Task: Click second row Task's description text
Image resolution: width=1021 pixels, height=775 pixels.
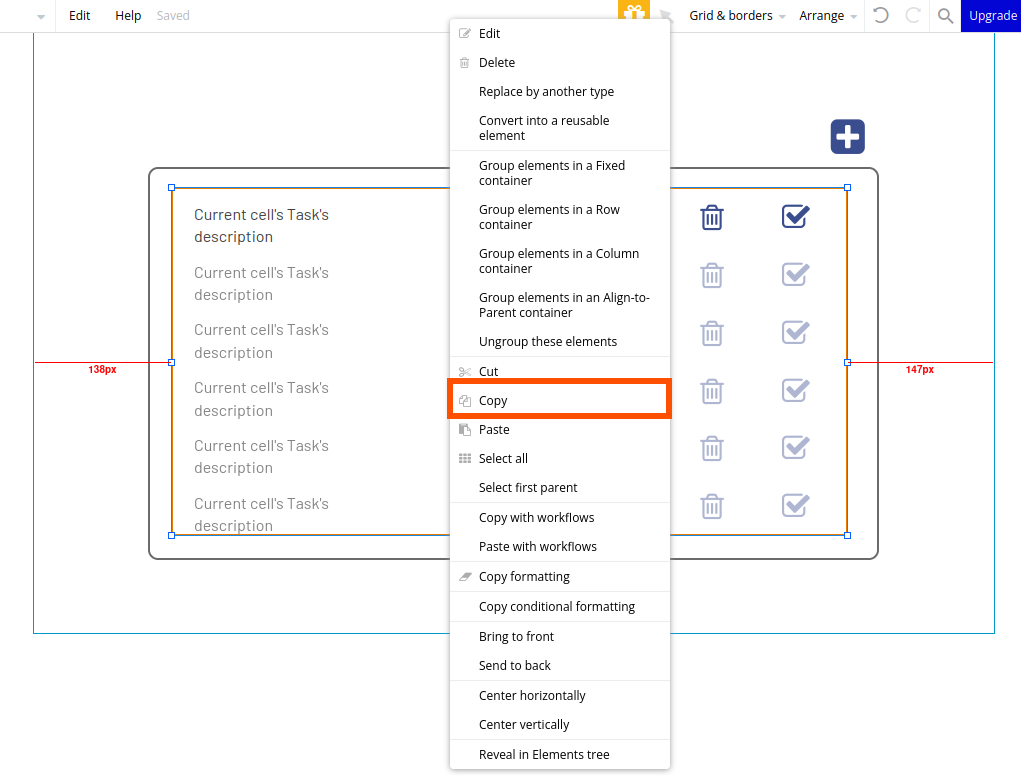Action: coord(261,284)
